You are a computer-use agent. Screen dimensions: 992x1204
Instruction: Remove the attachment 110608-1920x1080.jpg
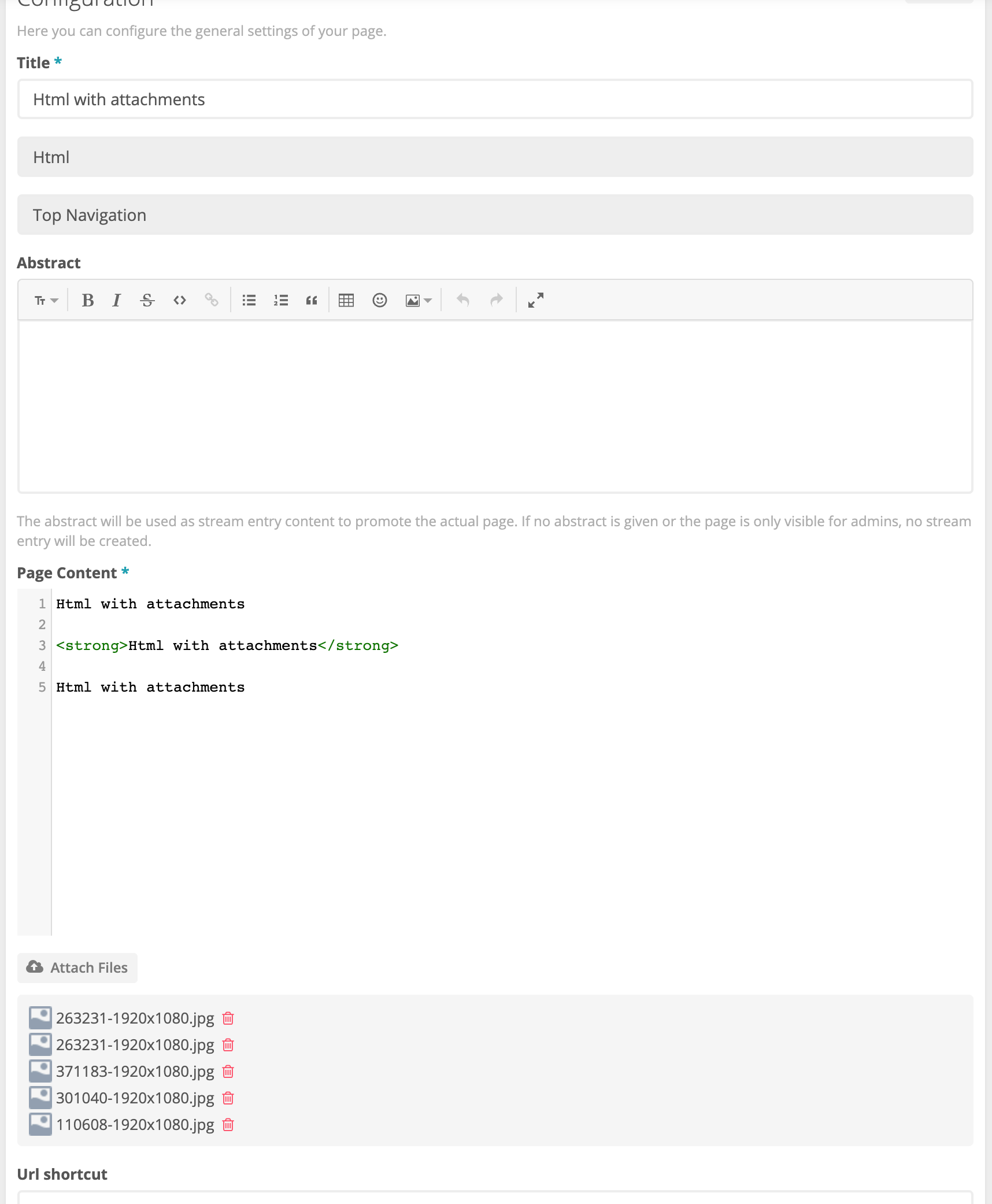tap(228, 1125)
